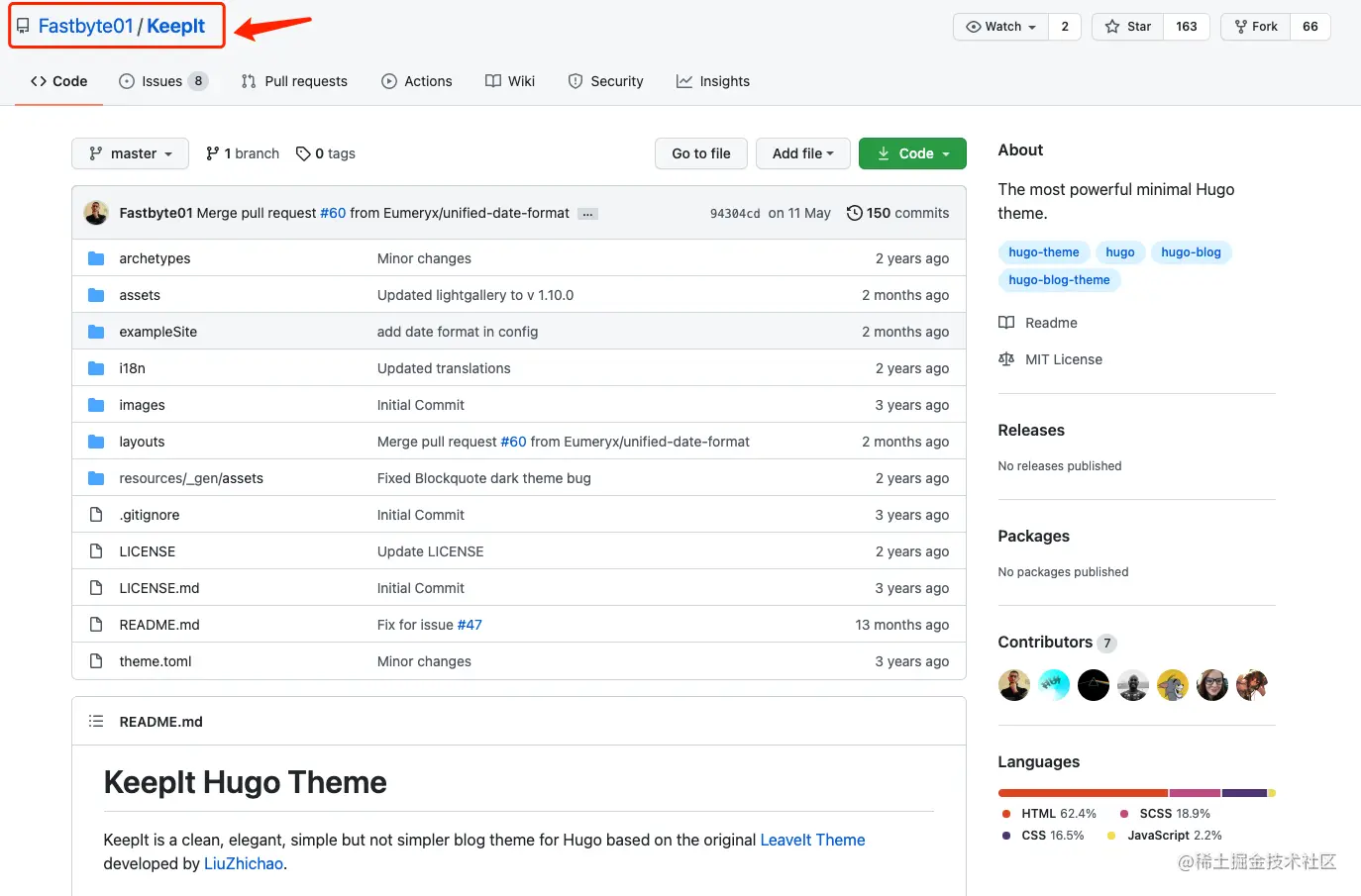Click the layouts folder icon
The width and height of the screenshot is (1361, 896).
96,442
